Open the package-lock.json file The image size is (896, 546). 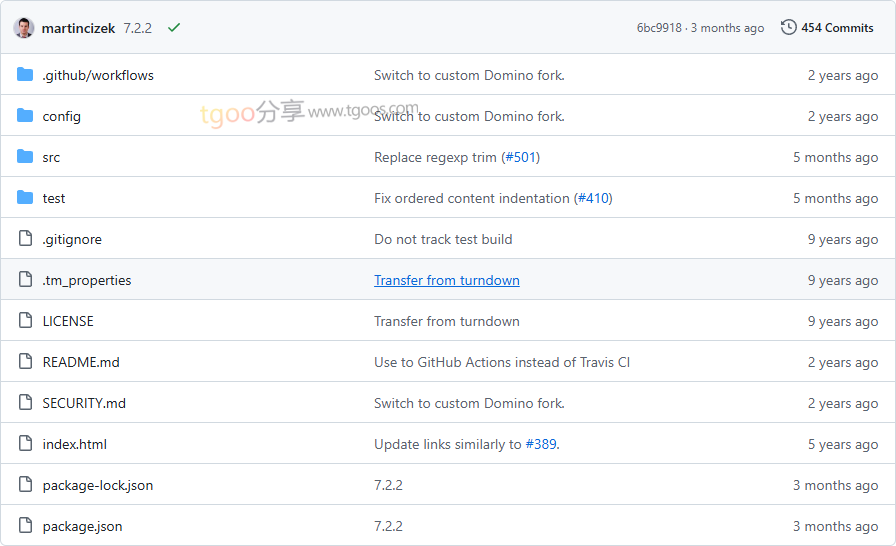coord(98,485)
